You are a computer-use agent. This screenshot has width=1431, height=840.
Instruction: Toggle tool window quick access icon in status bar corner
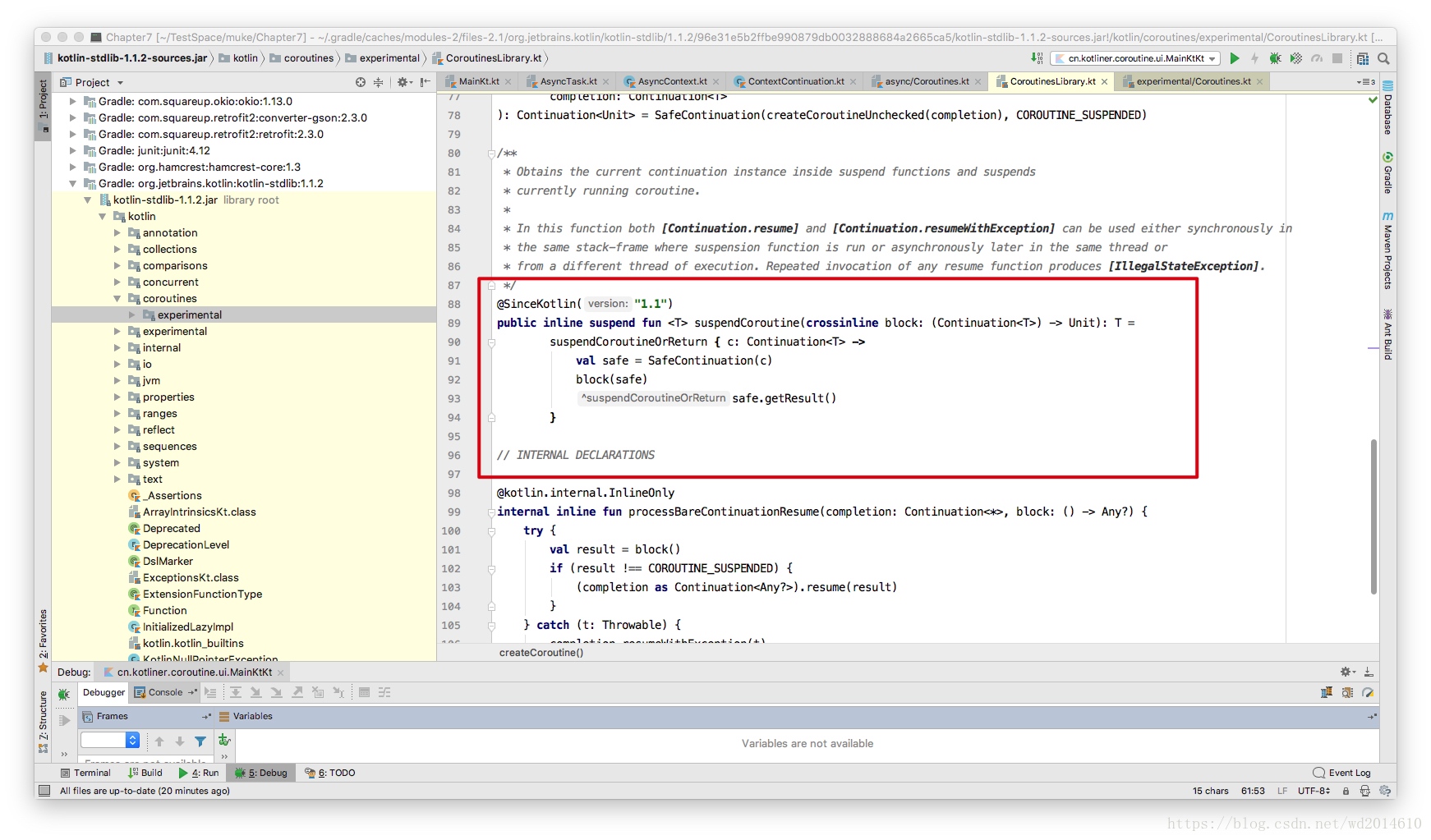44,791
